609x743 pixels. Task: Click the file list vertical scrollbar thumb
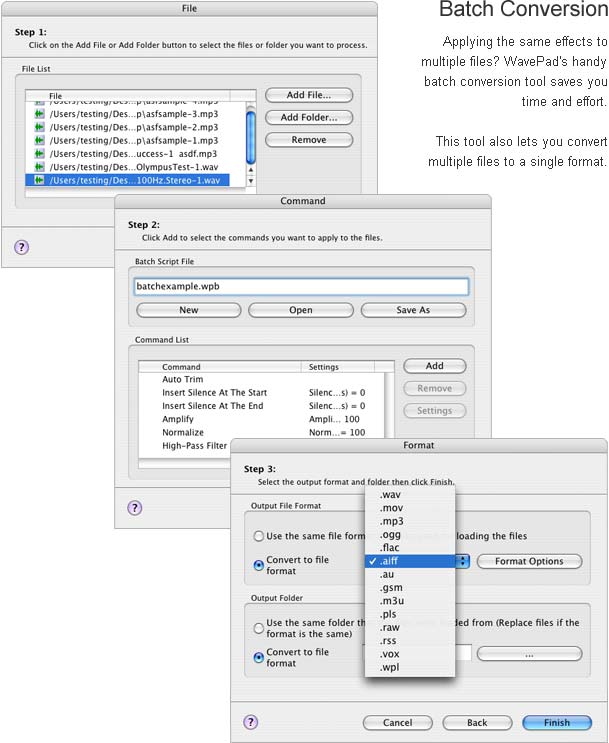pos(251,137)
